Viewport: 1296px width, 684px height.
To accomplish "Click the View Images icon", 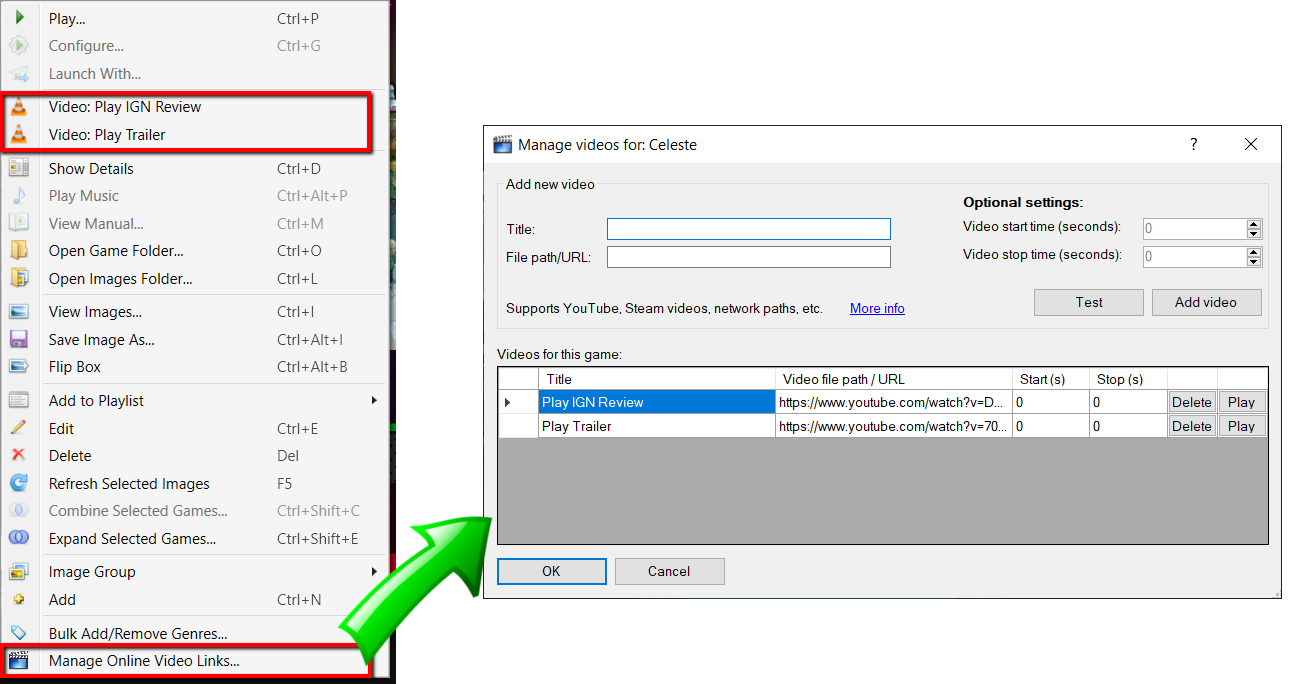I will [x=19, y=312].
